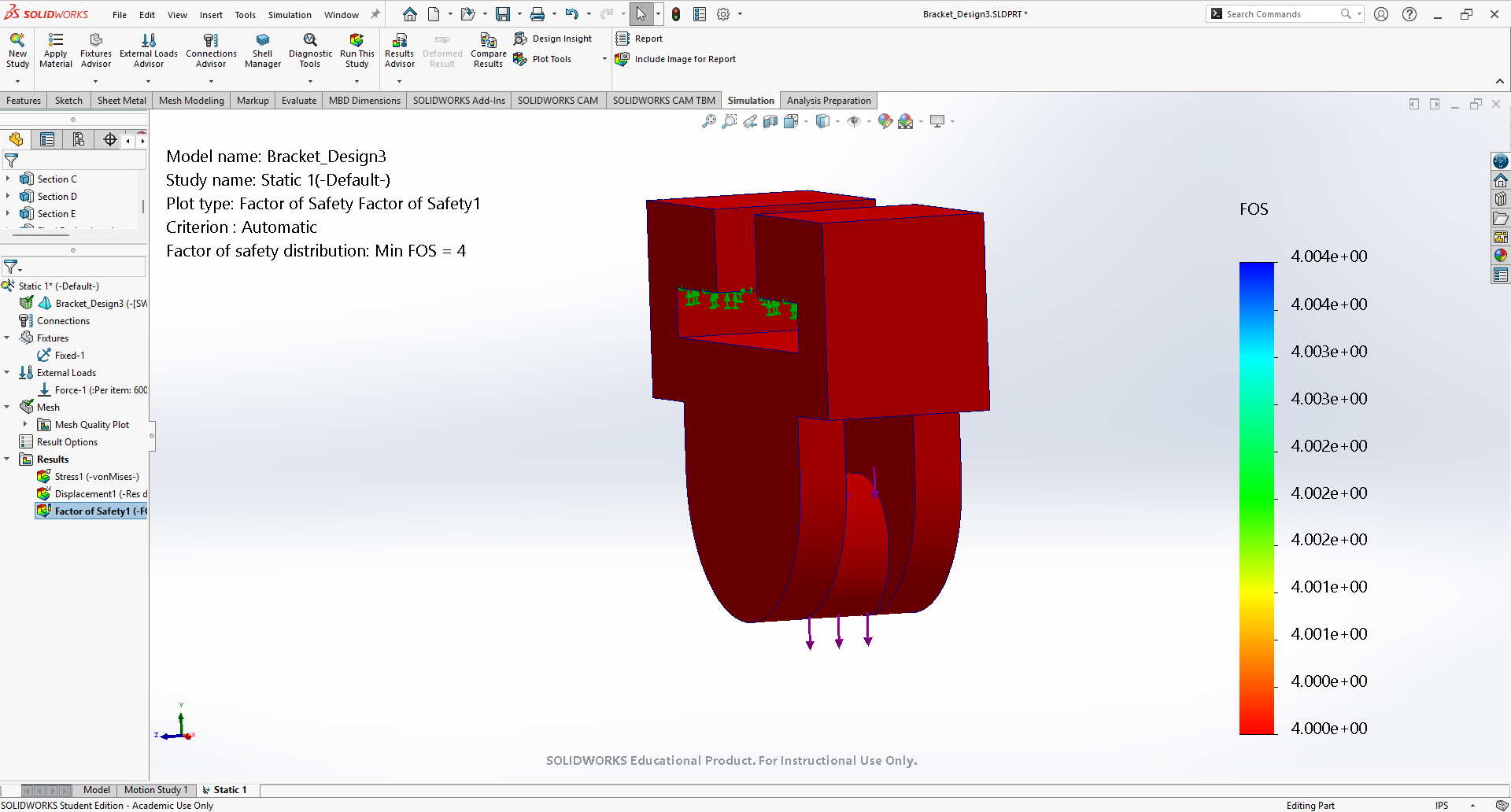The image size is (1511, 812).
Task: Expand Section E in feature tree
Action: [8, 213]
